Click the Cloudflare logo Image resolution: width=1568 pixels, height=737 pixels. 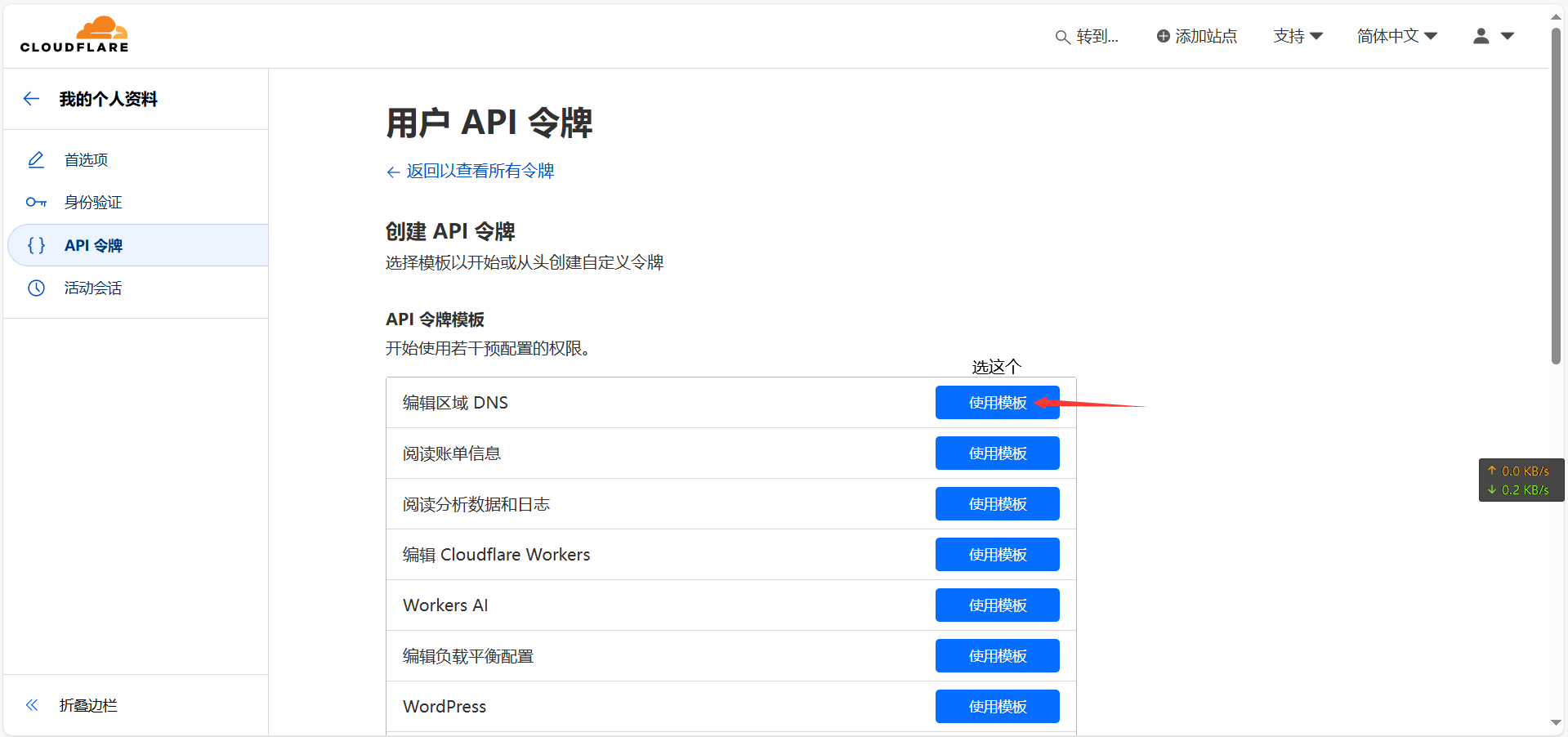point(74,34)
